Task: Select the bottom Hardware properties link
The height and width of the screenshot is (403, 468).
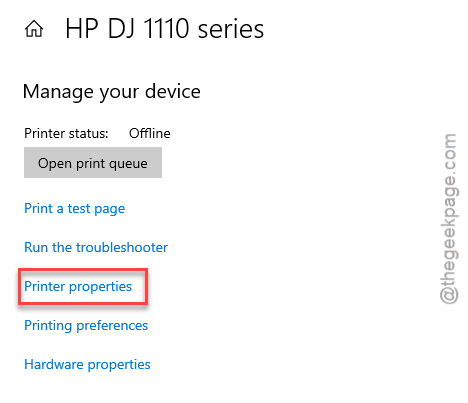Action: click(87, 365)
